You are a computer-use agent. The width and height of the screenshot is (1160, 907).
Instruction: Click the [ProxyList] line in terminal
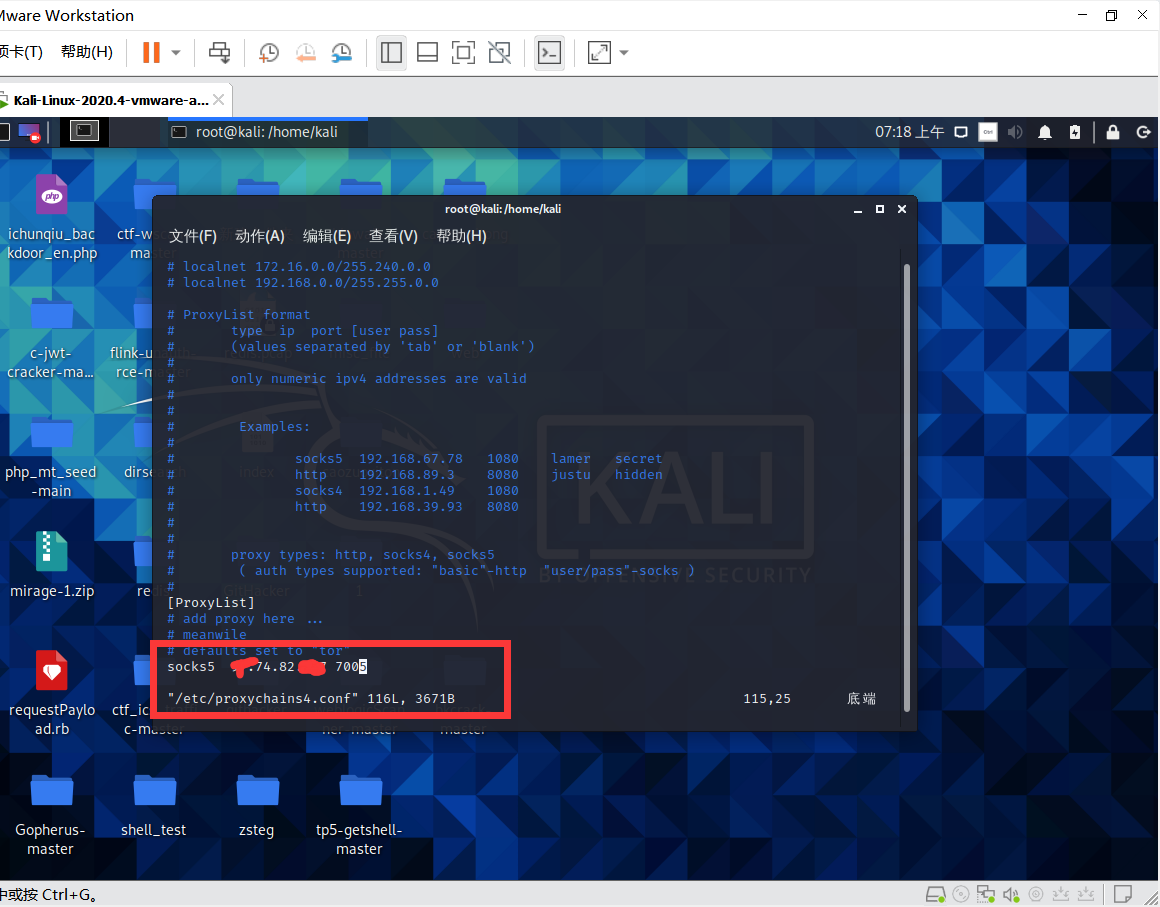[211, 602]
